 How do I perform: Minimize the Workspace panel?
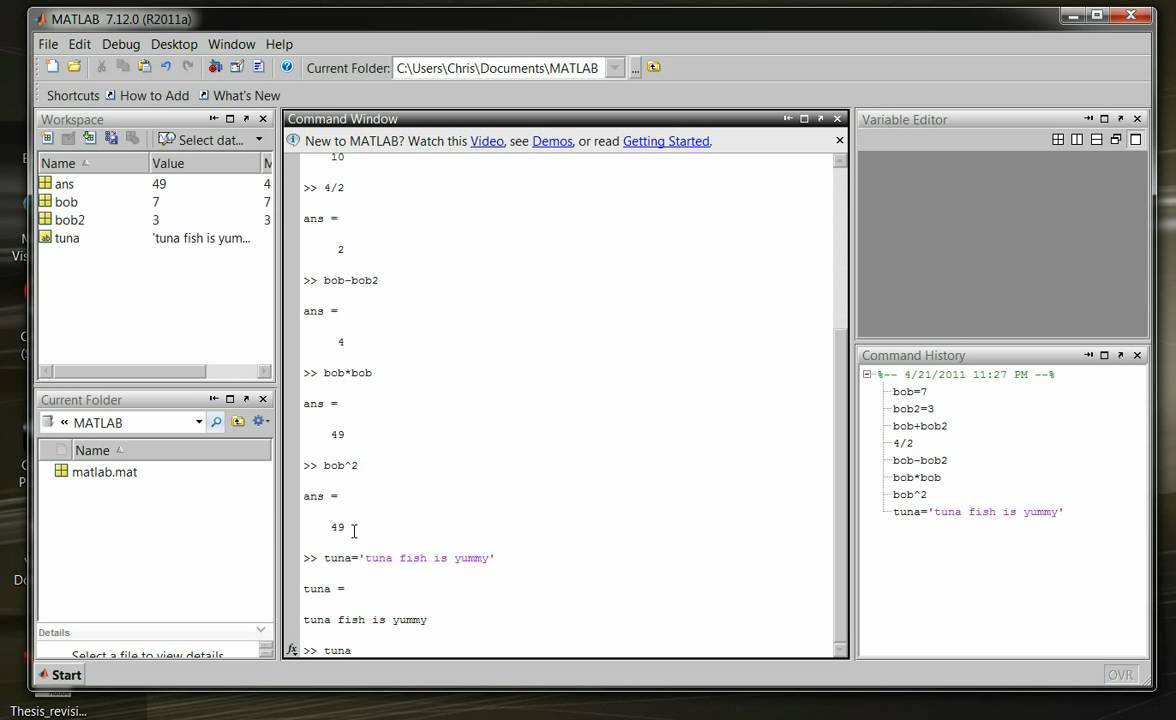point(214,118)
